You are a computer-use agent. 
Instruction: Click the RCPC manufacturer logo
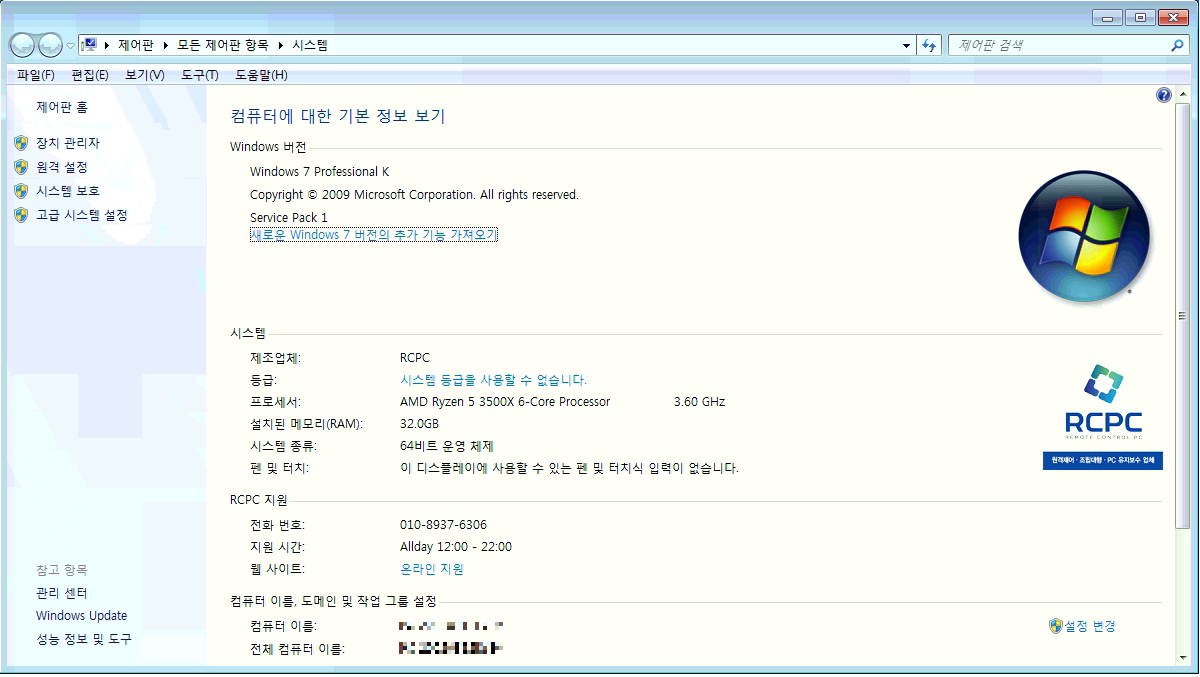[1102, 417]
